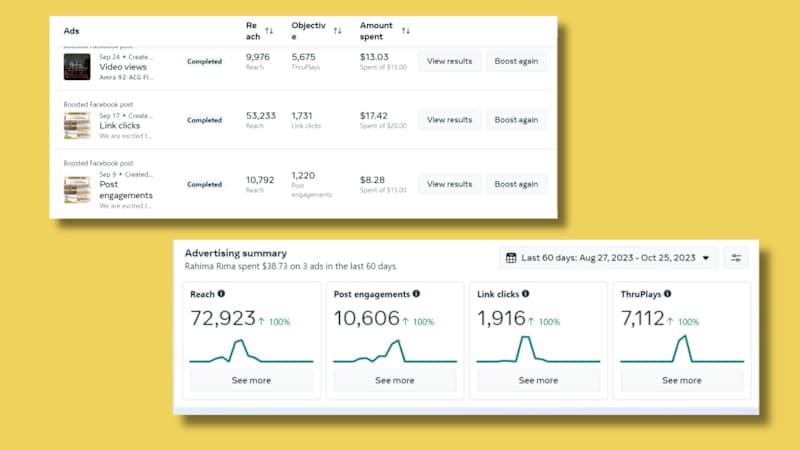Screen dimensions: 800x450
Task: See more under the Reach card
Action: tap(251, 381)
